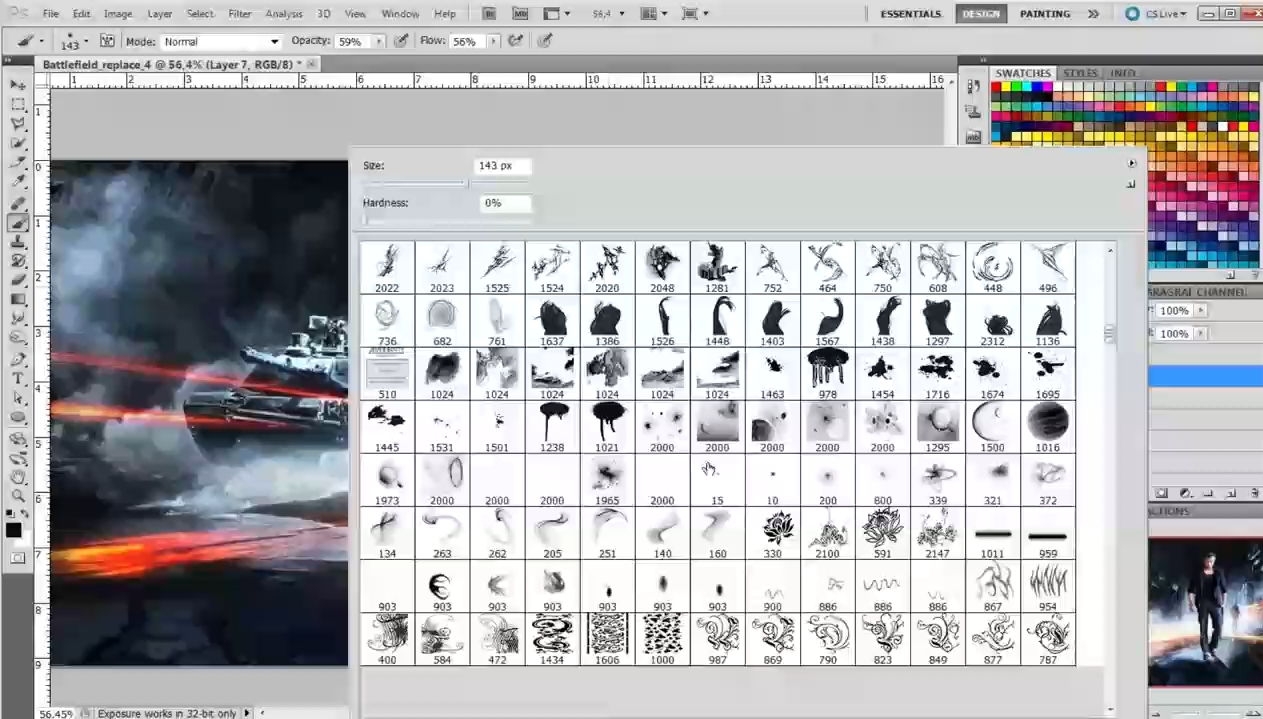Open the Edit menu
Image resolution: width=1263 pixels, height=719 pixels.
(x=82, y=14)
